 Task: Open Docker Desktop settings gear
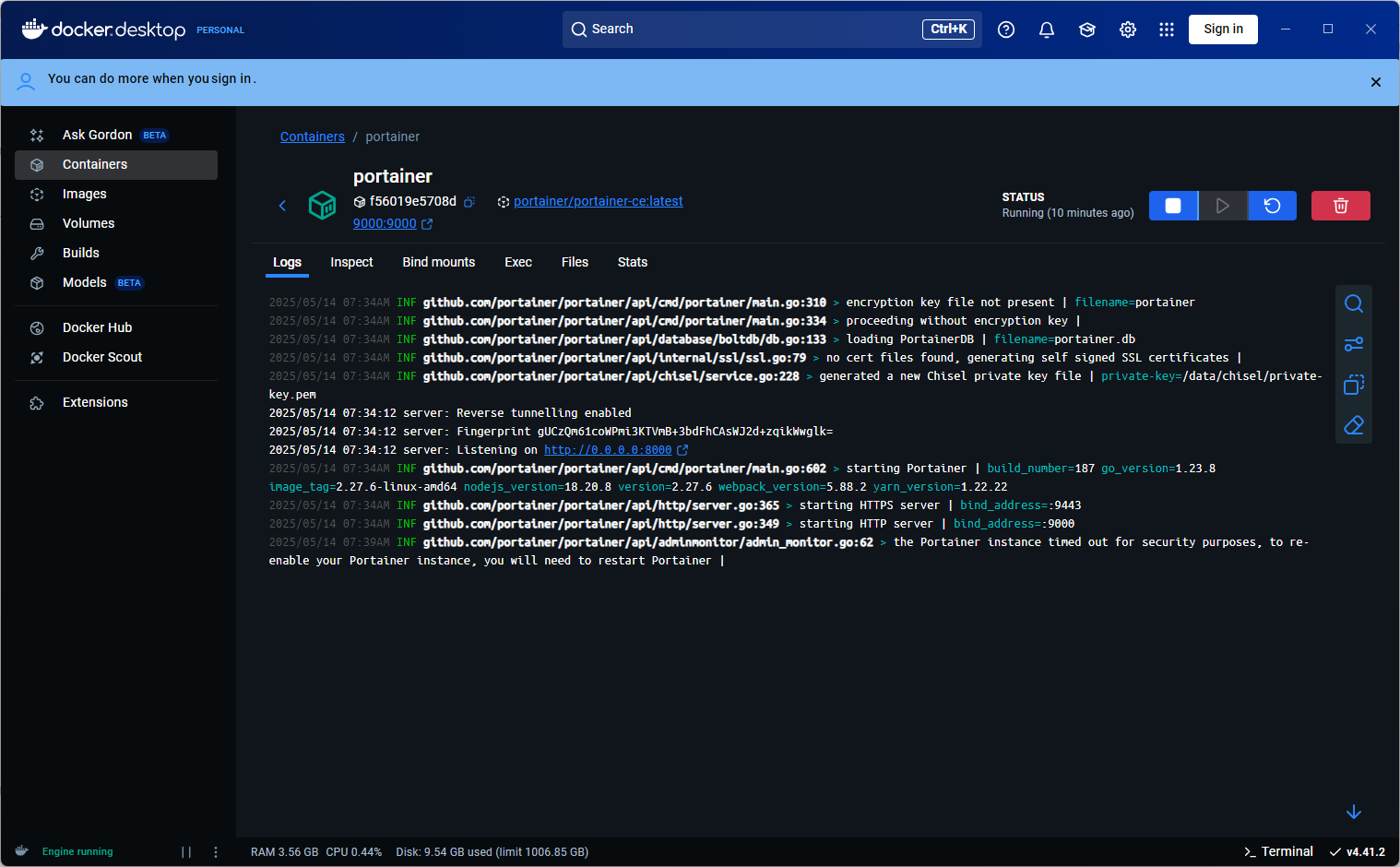point(1128,30)
